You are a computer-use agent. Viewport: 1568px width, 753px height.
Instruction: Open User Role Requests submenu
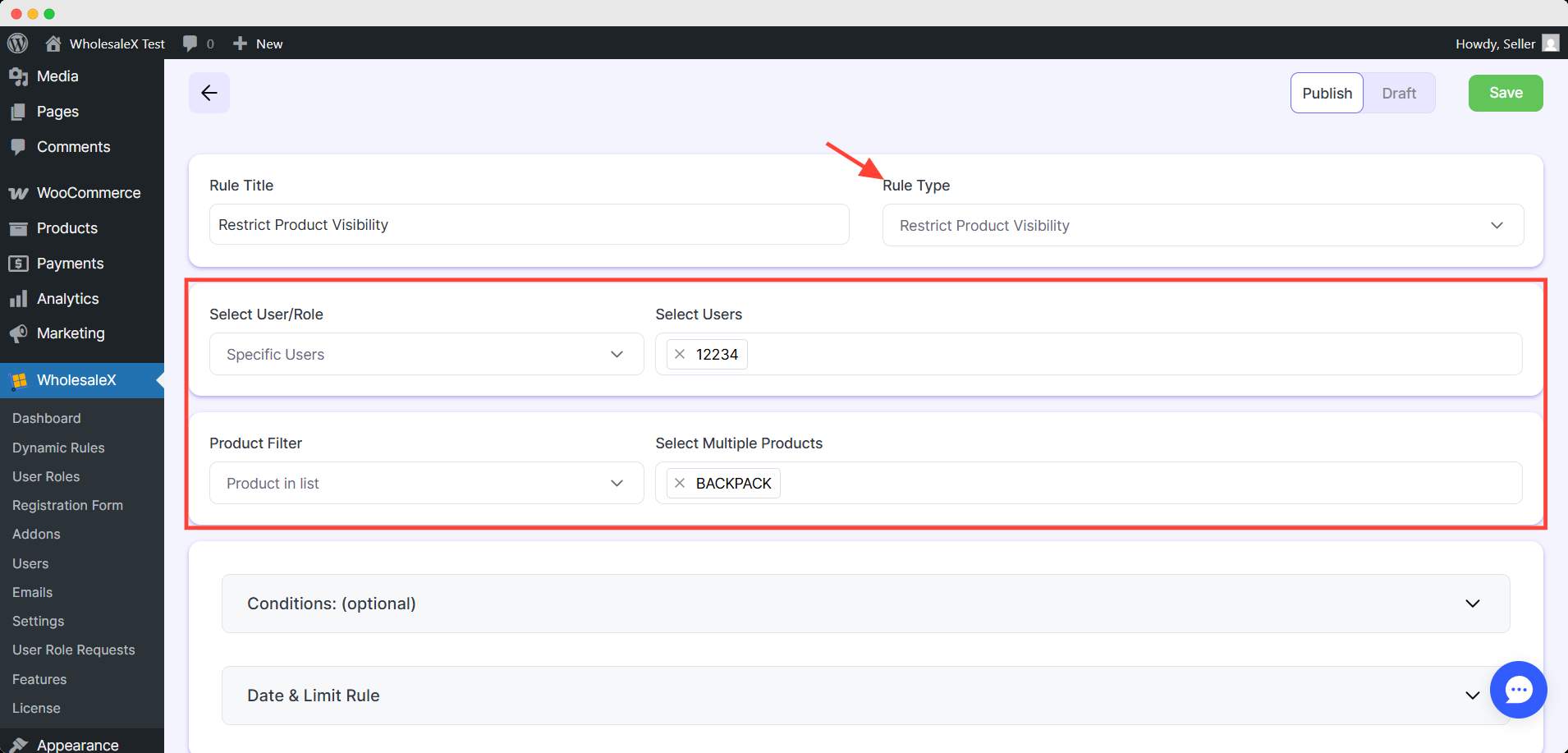[x=73, y=650]
